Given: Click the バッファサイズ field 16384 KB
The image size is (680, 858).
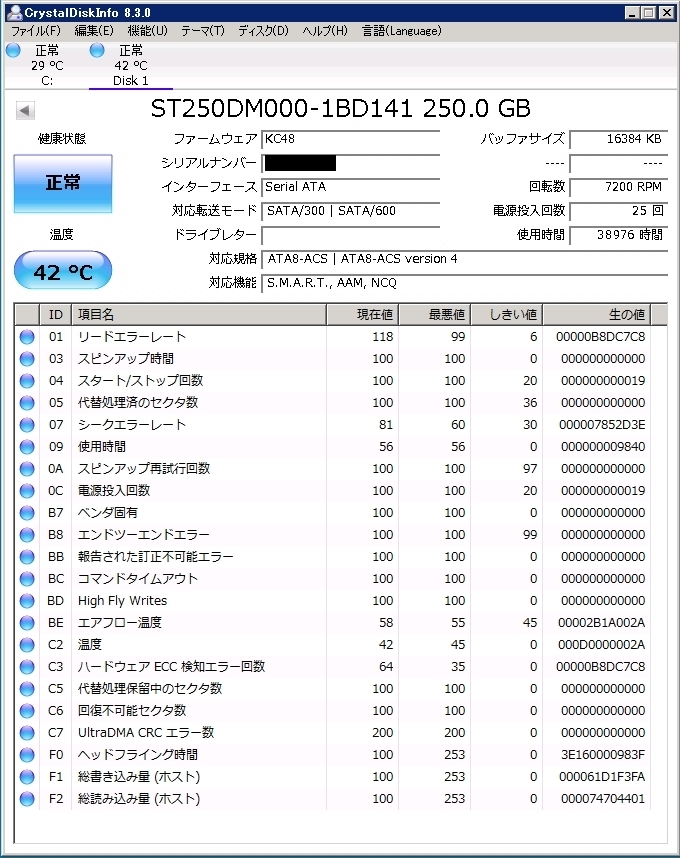Looking at the screenshot, I should point(618,139).
